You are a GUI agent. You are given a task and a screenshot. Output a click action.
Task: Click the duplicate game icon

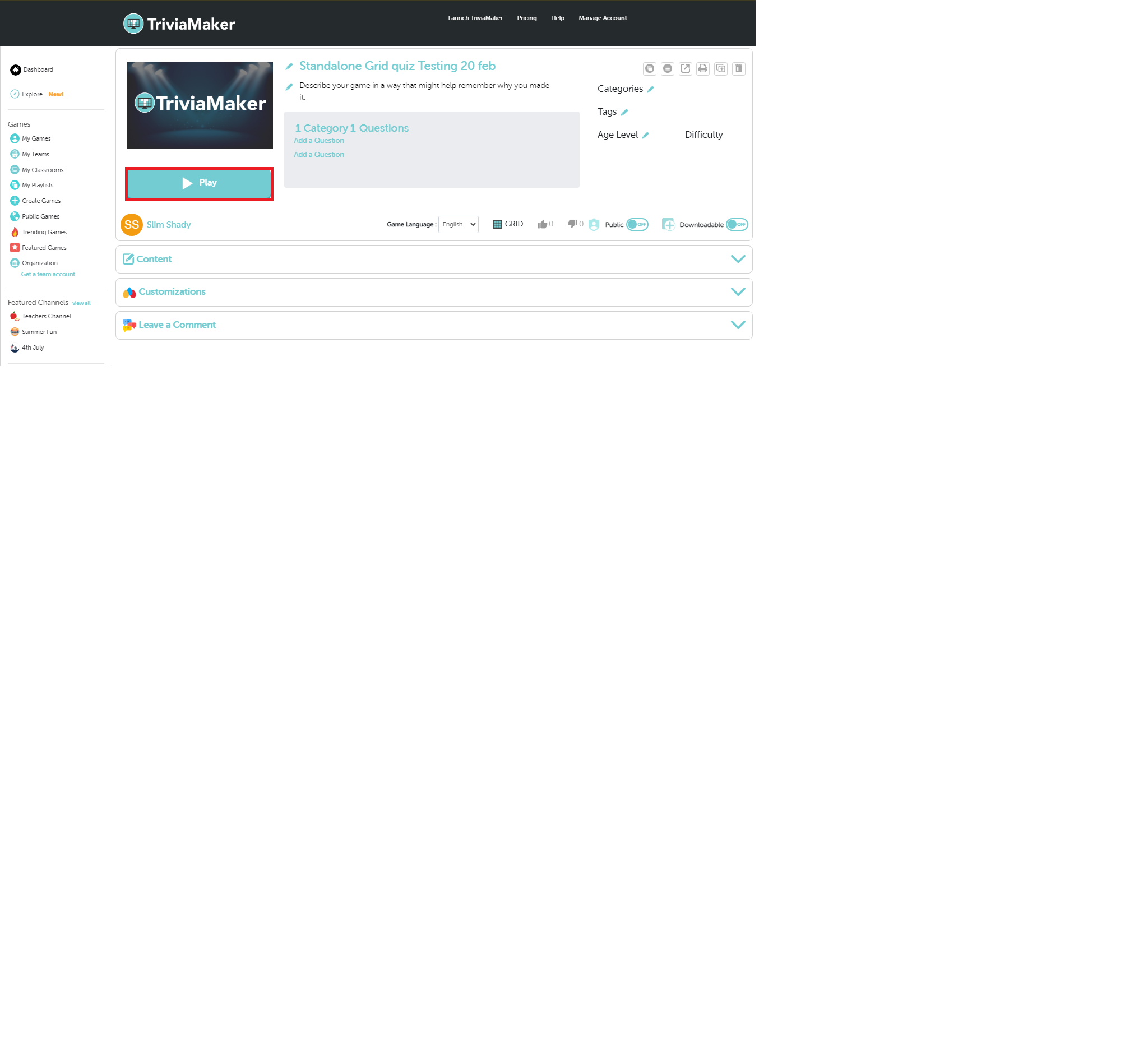pyautogui.click(x=720, y=68)
